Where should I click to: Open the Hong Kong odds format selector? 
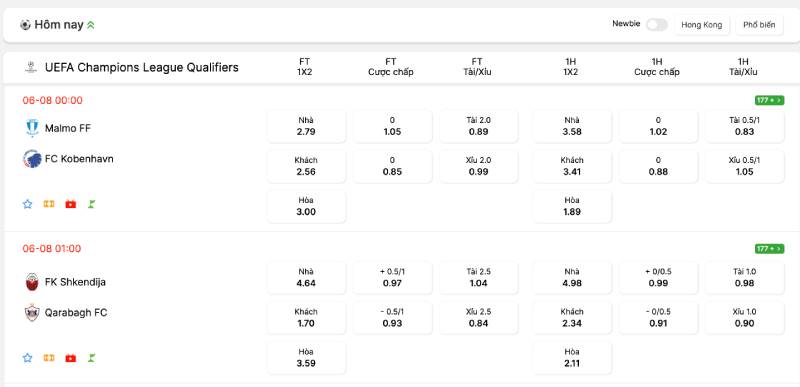click(702, 25)
